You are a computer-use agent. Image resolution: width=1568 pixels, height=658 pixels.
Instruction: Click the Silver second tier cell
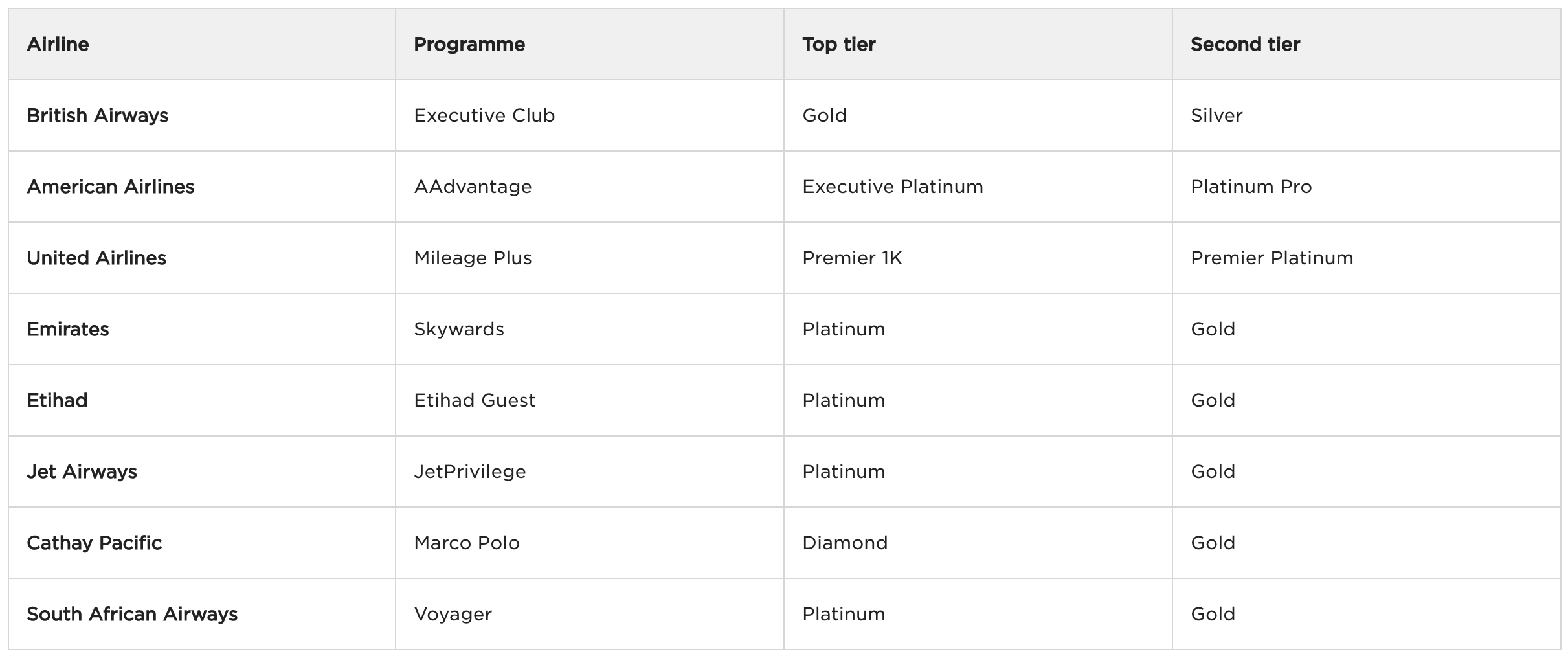[x=1216, y=115]
